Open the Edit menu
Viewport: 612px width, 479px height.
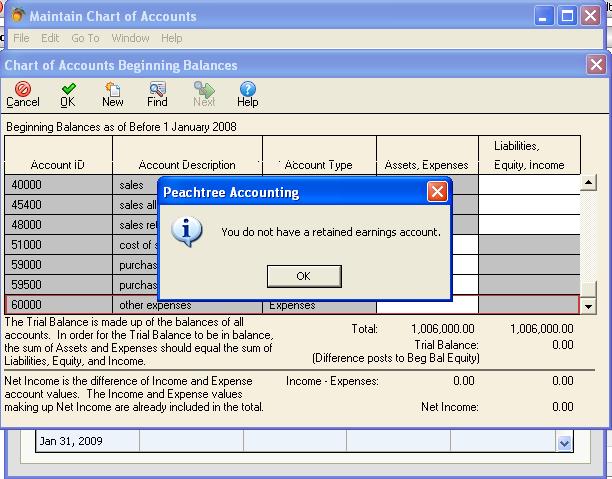tap(50, 38)
